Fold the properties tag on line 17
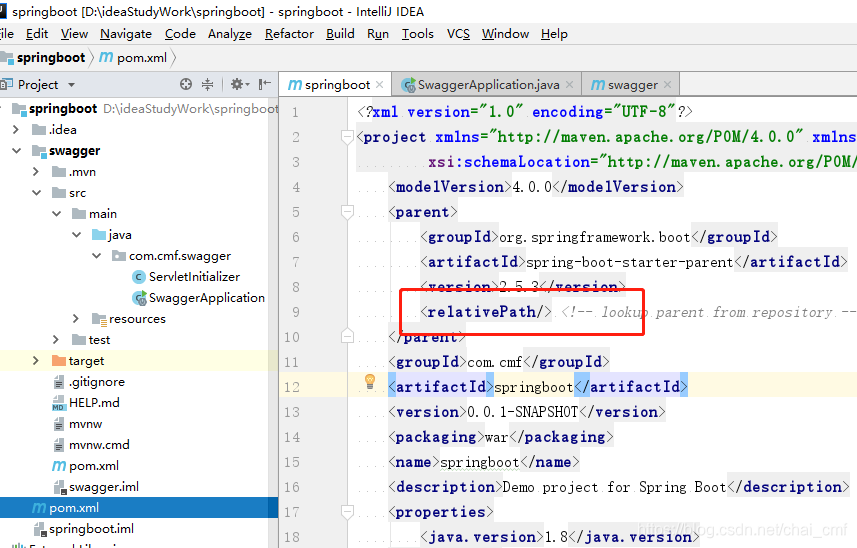 coord(347,512)
